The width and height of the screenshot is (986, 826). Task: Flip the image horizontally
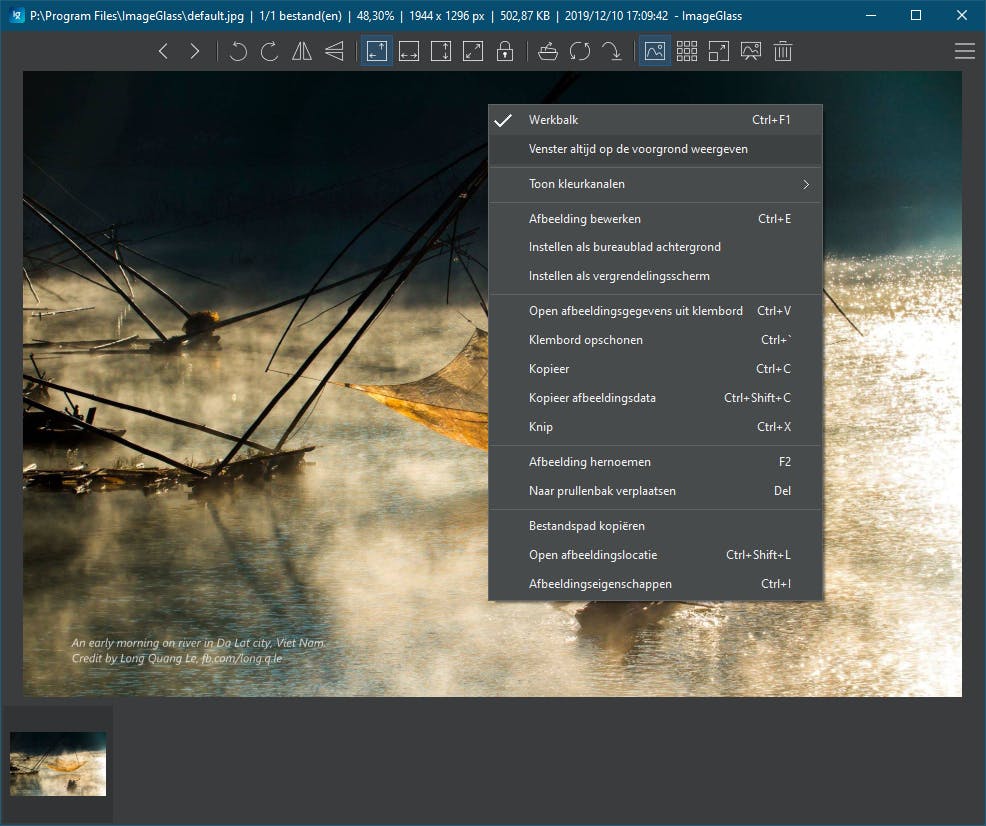(302, 51)
